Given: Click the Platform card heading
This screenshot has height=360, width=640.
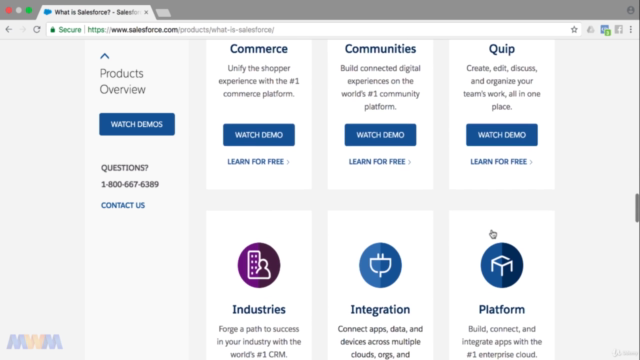Looking at the screenshot, I should (502, 309).
